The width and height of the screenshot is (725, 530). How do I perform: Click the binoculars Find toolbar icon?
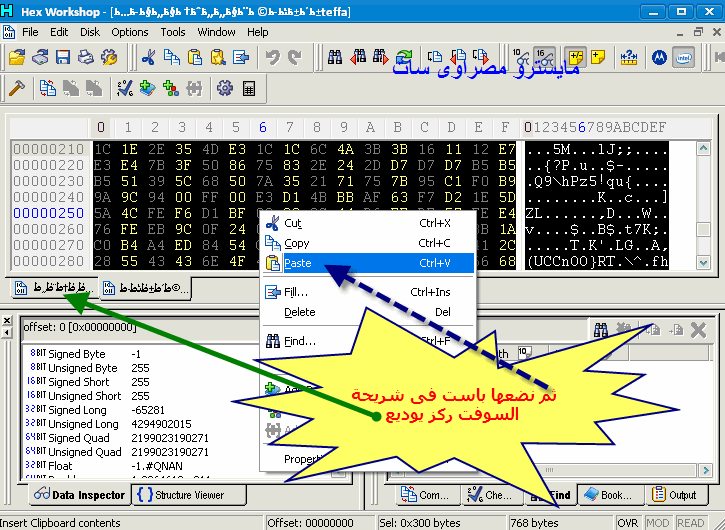335,57
